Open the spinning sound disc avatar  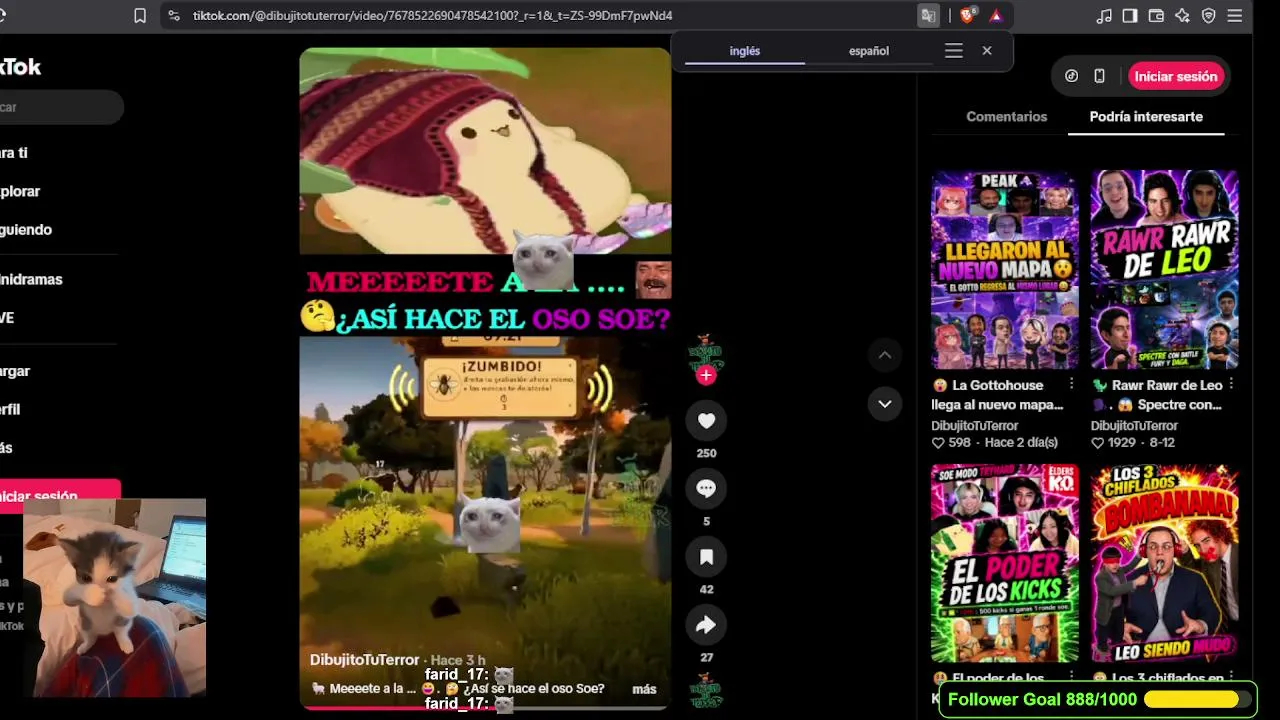pos(706,691)
